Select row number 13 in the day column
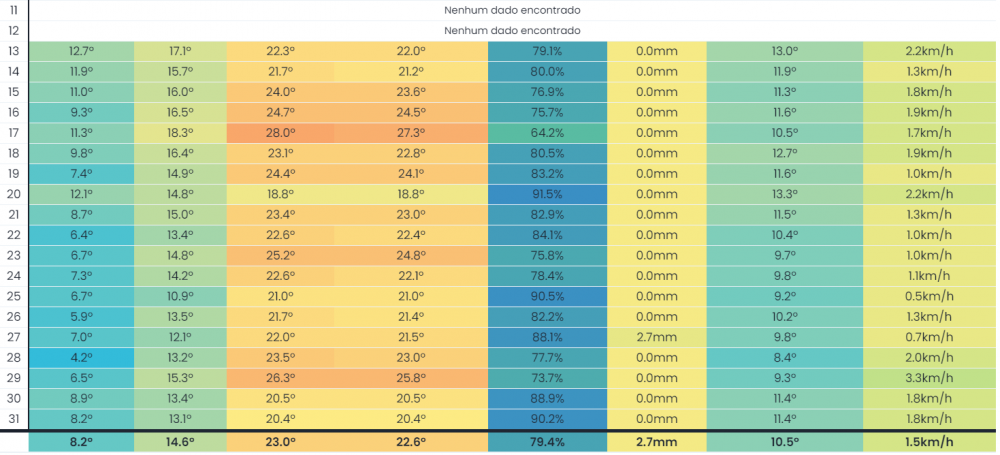 pyautogui.click(x=14, y=51)
